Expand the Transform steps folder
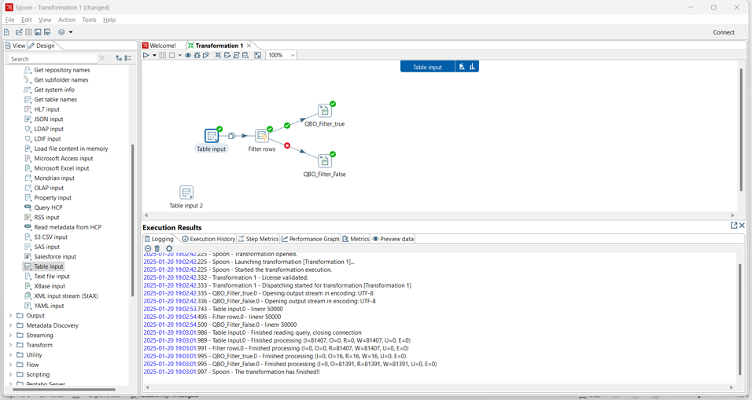755x400 pixels. pos(11,345)
